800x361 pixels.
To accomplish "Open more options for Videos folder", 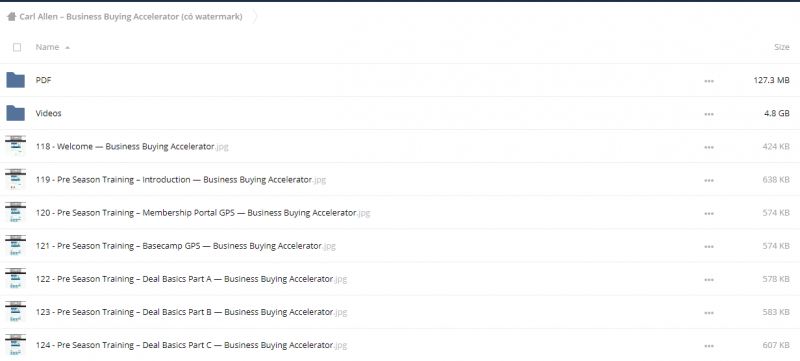I will pyautogui.click(x=709, y=114).
